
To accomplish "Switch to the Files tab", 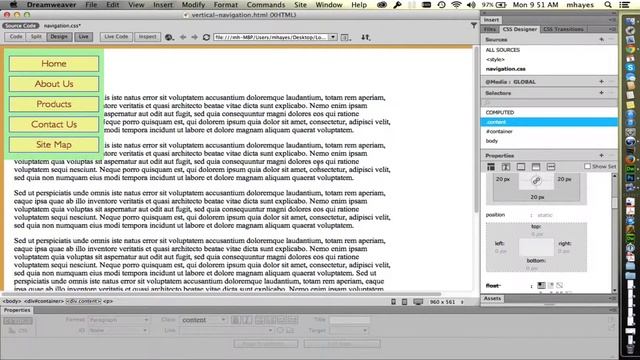I will tap(490, 29).
